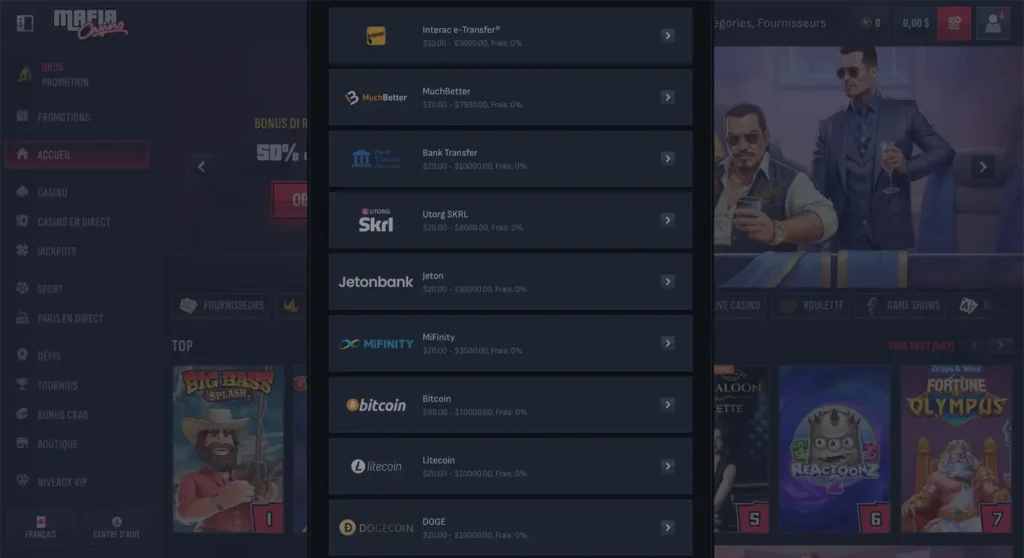Go to Accueil in sidebar
1024x558 pixels.
pos(77,155)
